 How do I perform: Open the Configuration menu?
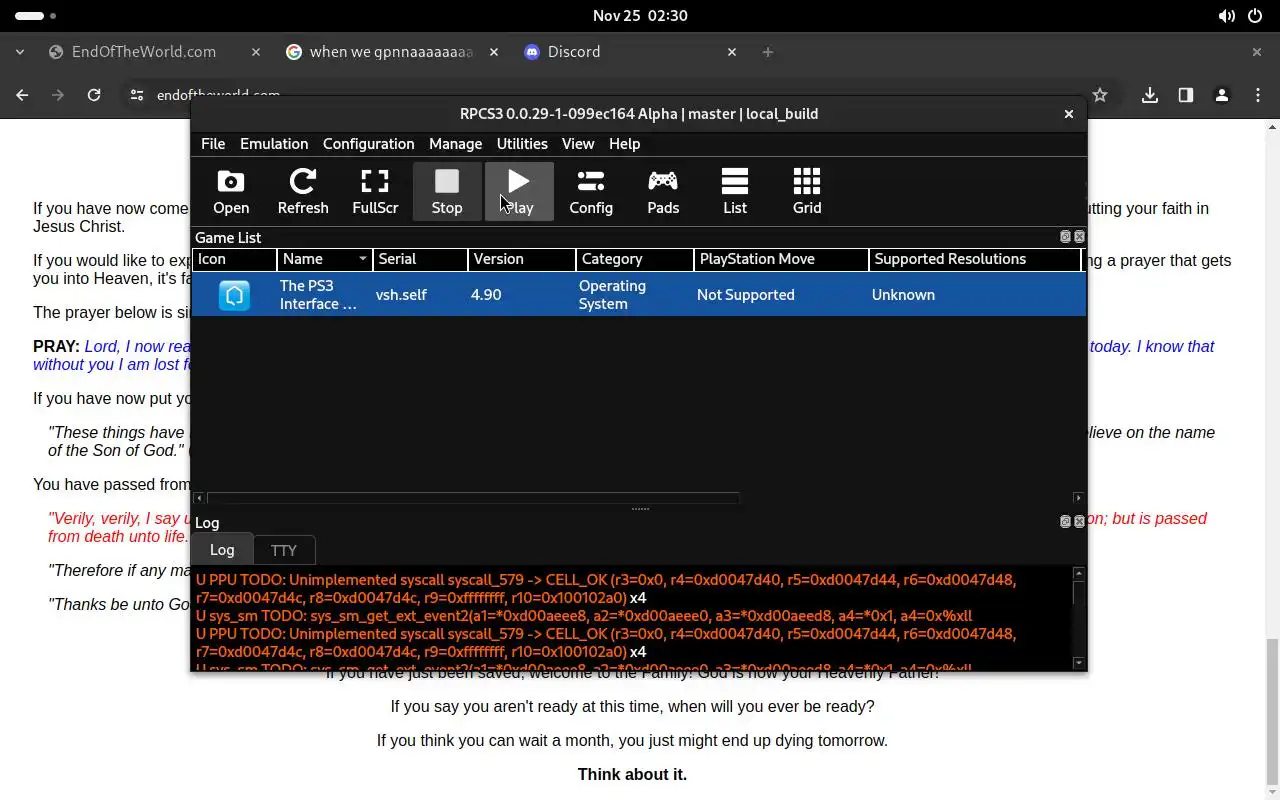(368, 144)
